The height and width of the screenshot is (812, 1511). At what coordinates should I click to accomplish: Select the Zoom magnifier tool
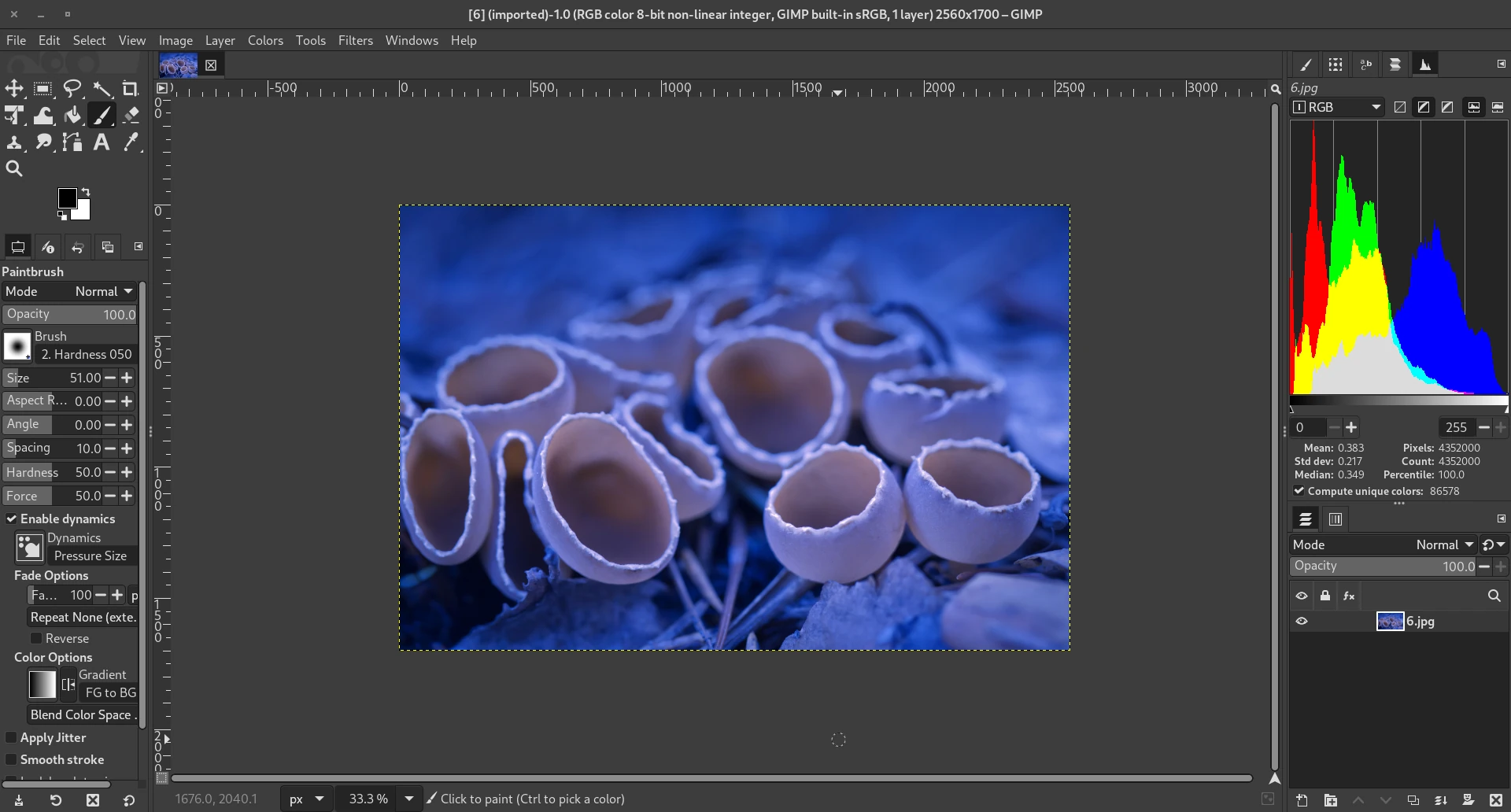pyautogui.click(x=14, y=169)
